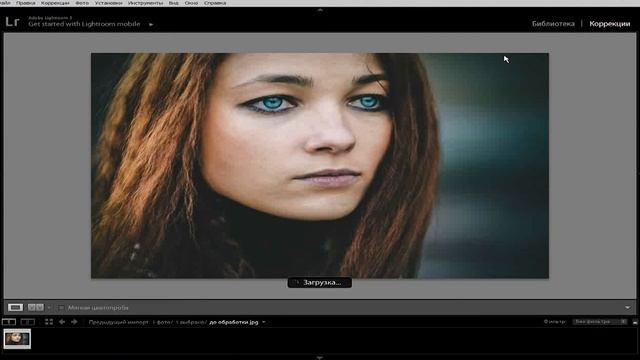
Task: Open the Фото menu
Action: point(82,3)
